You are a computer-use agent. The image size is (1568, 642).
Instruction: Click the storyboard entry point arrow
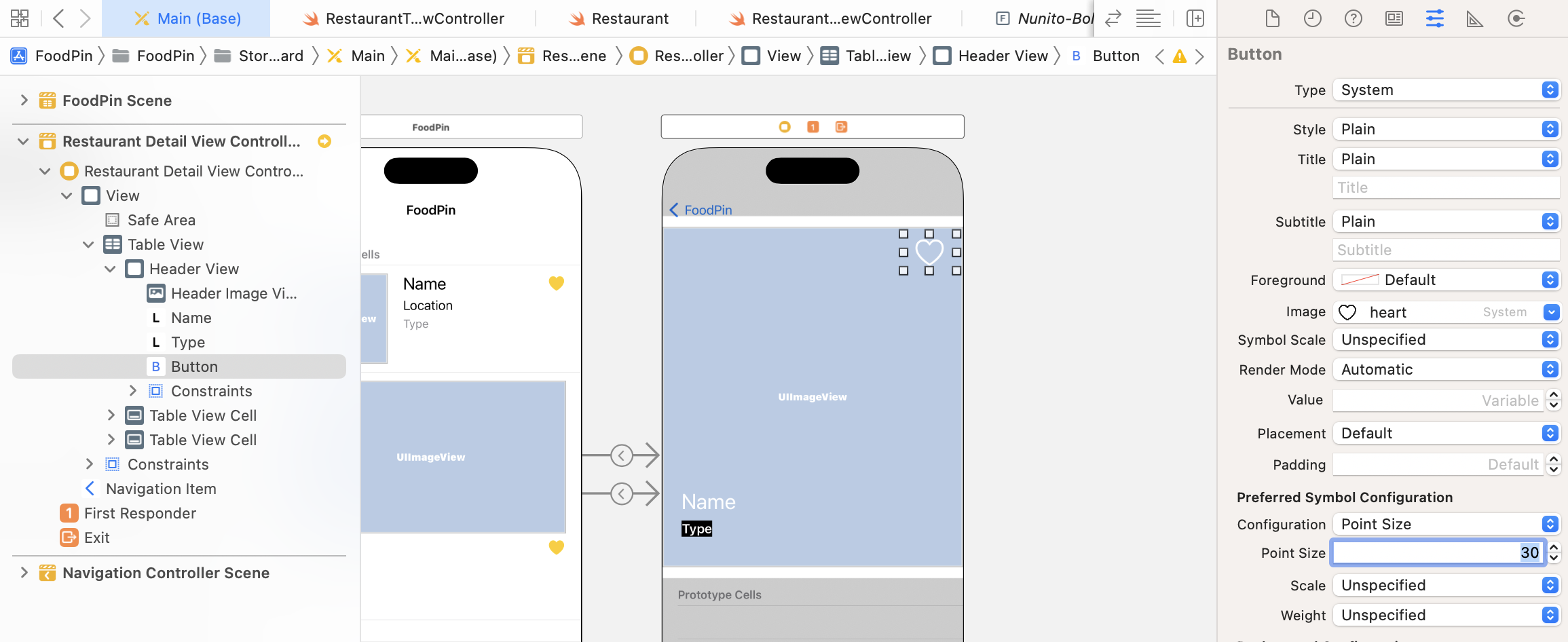point(324,142)
